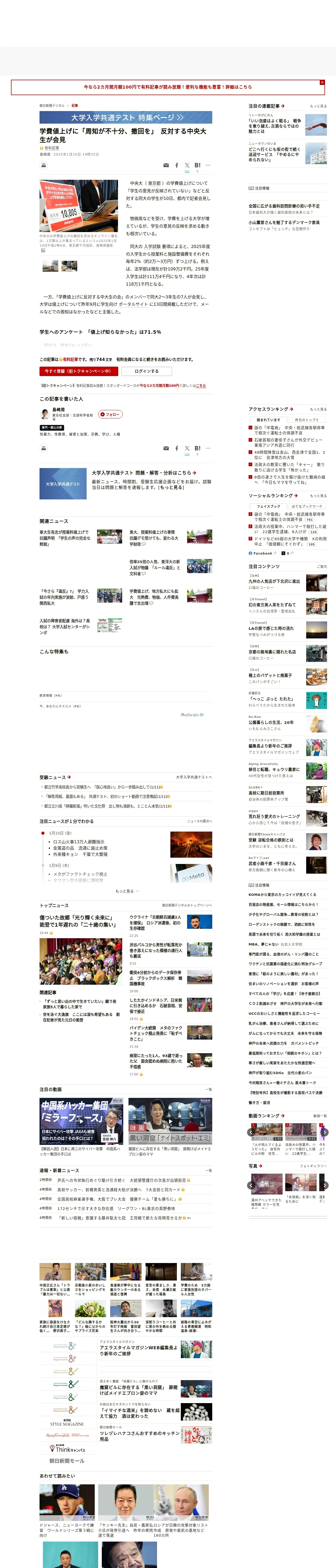Open the 大学入学共通テスト 特集ページ banner
This screenshot has width=336, height=1568.
click(126, 118)
